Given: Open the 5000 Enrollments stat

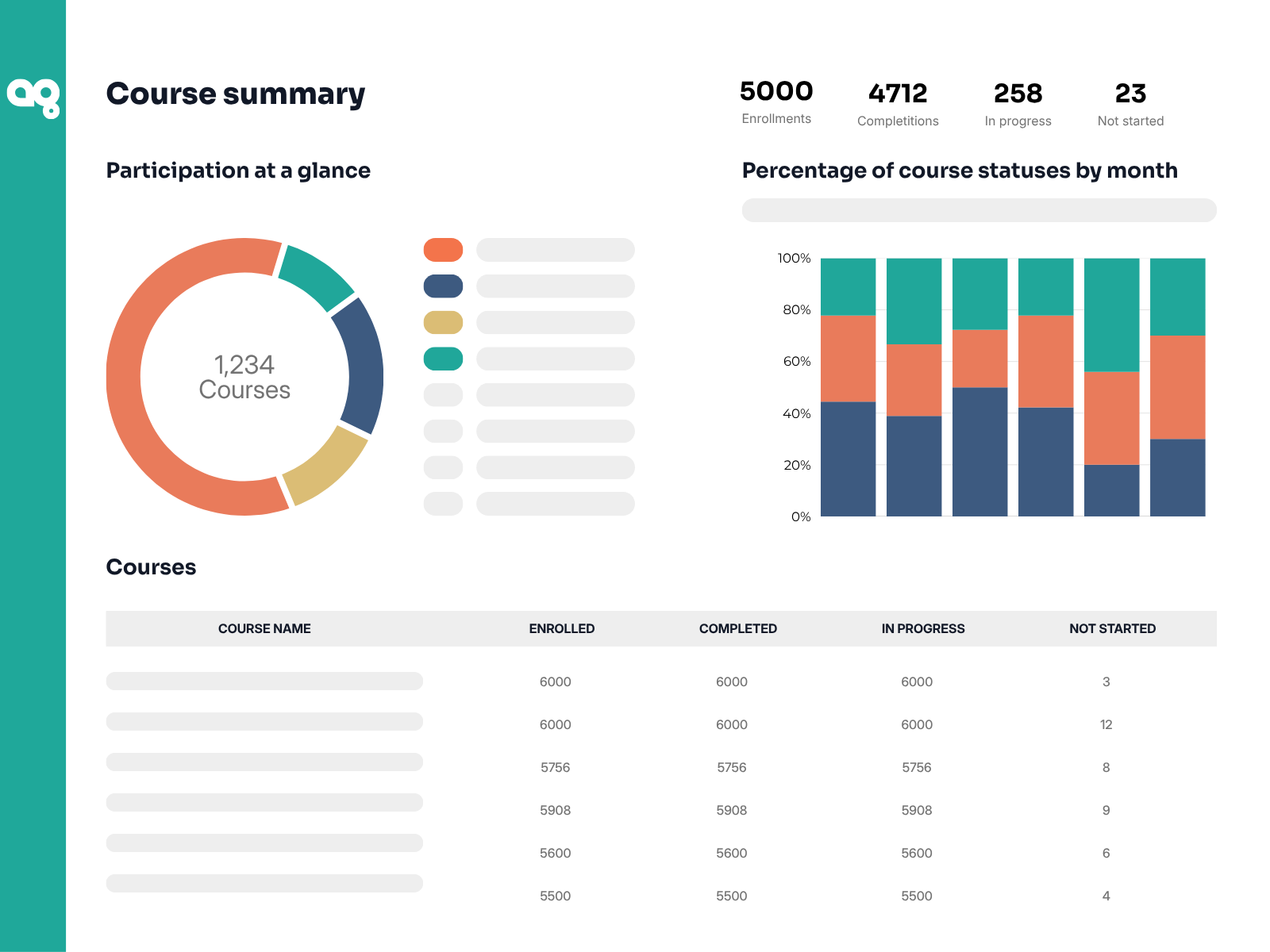Looking at the screenshot, I should tap(776, 102).
